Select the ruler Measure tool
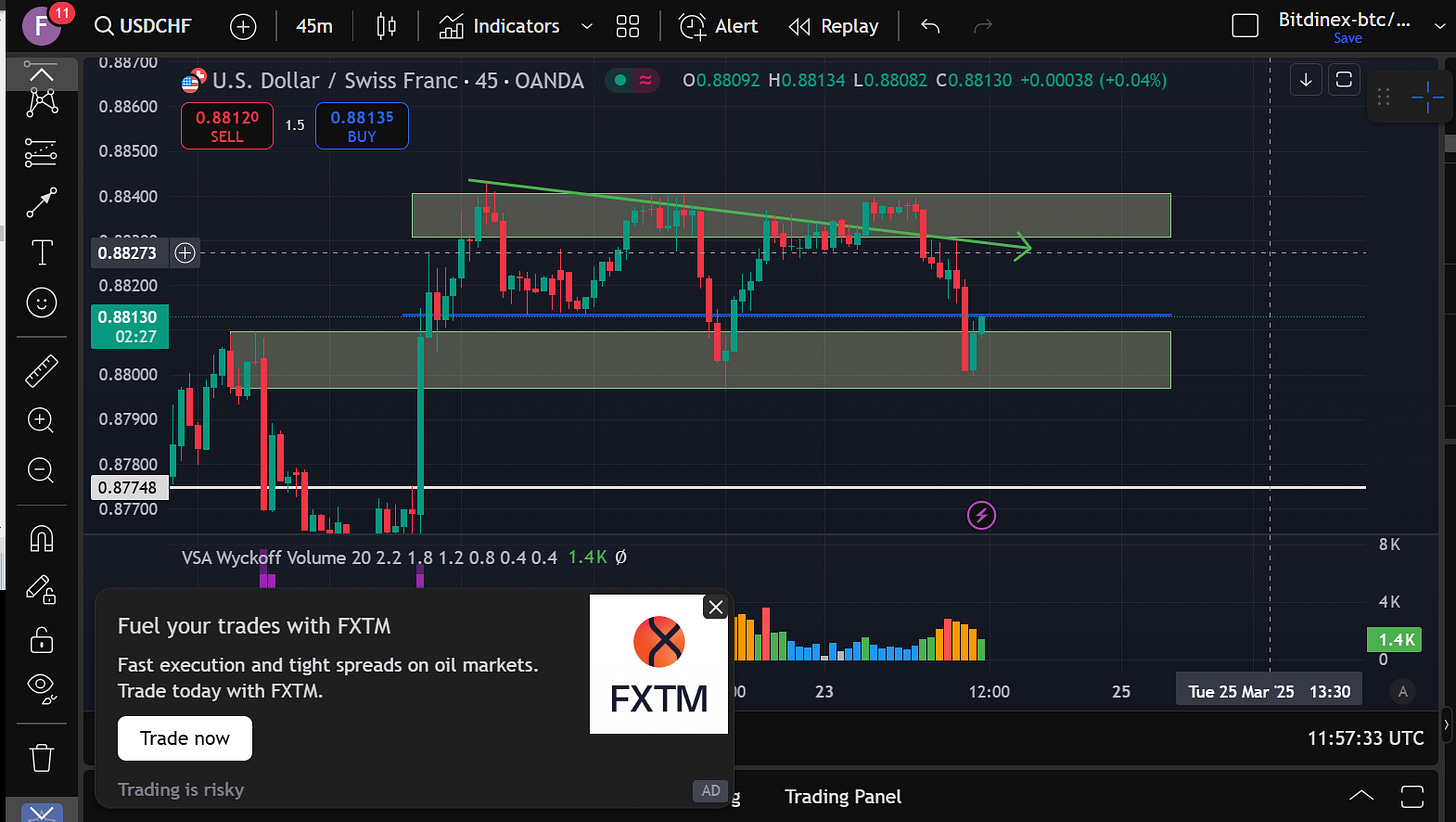The width and height of the screenshot is (1456, 822). pos(42,371)
